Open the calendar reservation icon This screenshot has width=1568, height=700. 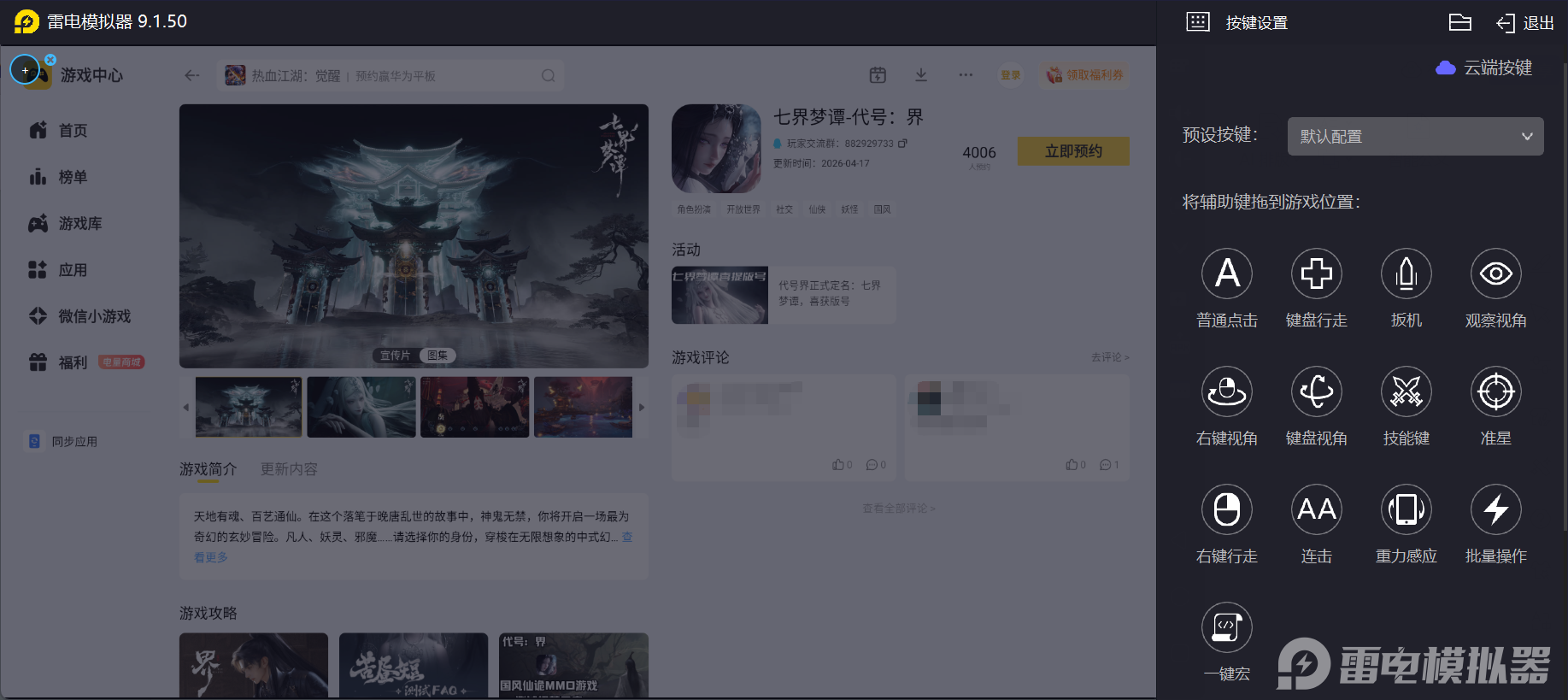click(878, 75)
